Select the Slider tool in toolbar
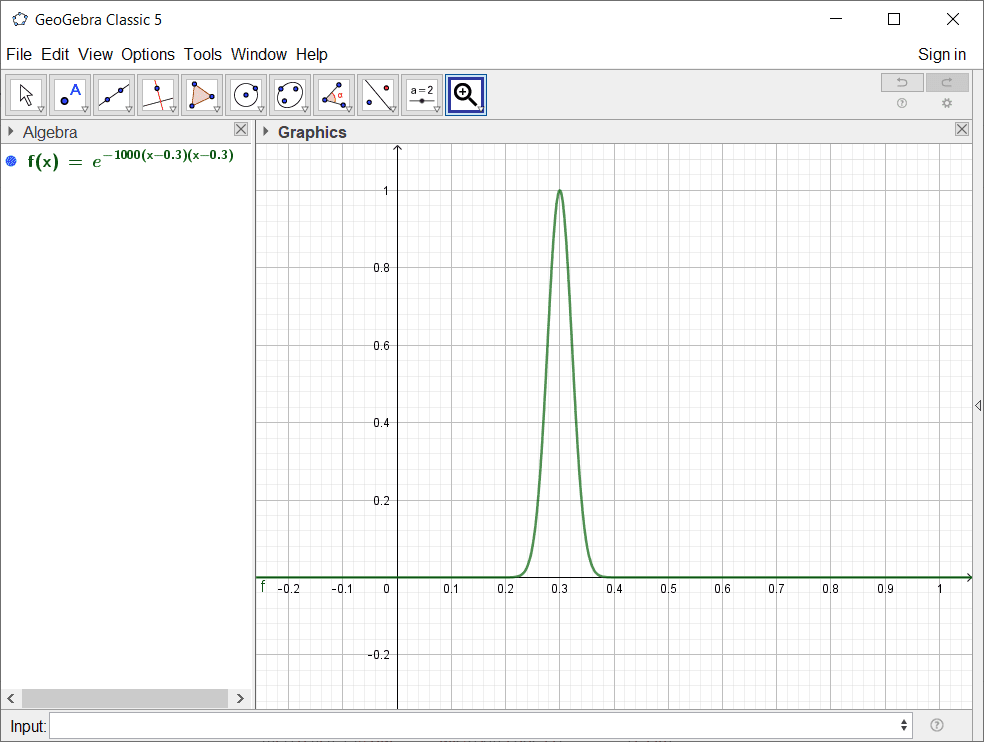This screenshot has width=984, height=742. pyautogui.click(x=422, y=95)
